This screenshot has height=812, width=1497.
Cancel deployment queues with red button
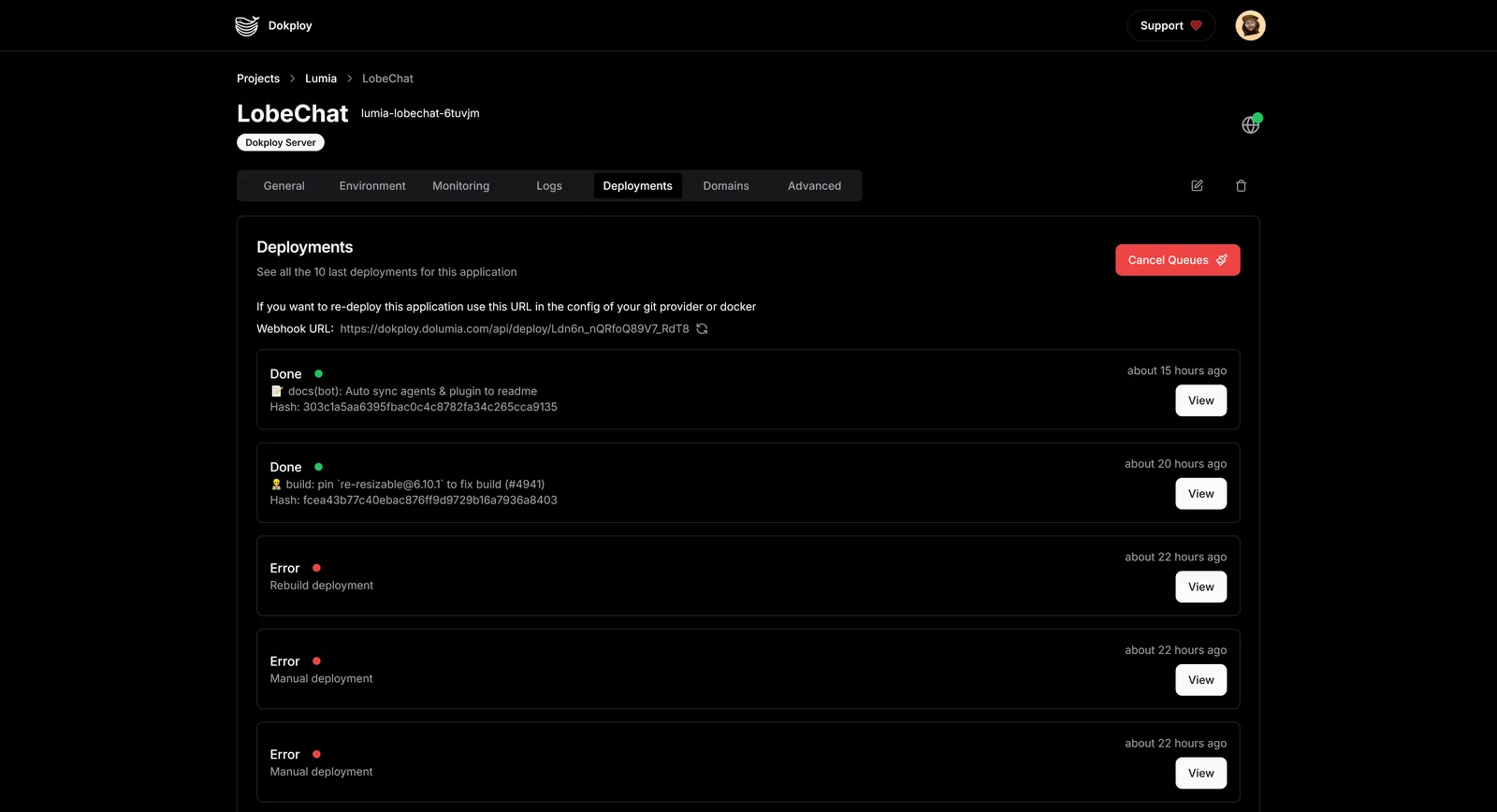pos(1177,260)
